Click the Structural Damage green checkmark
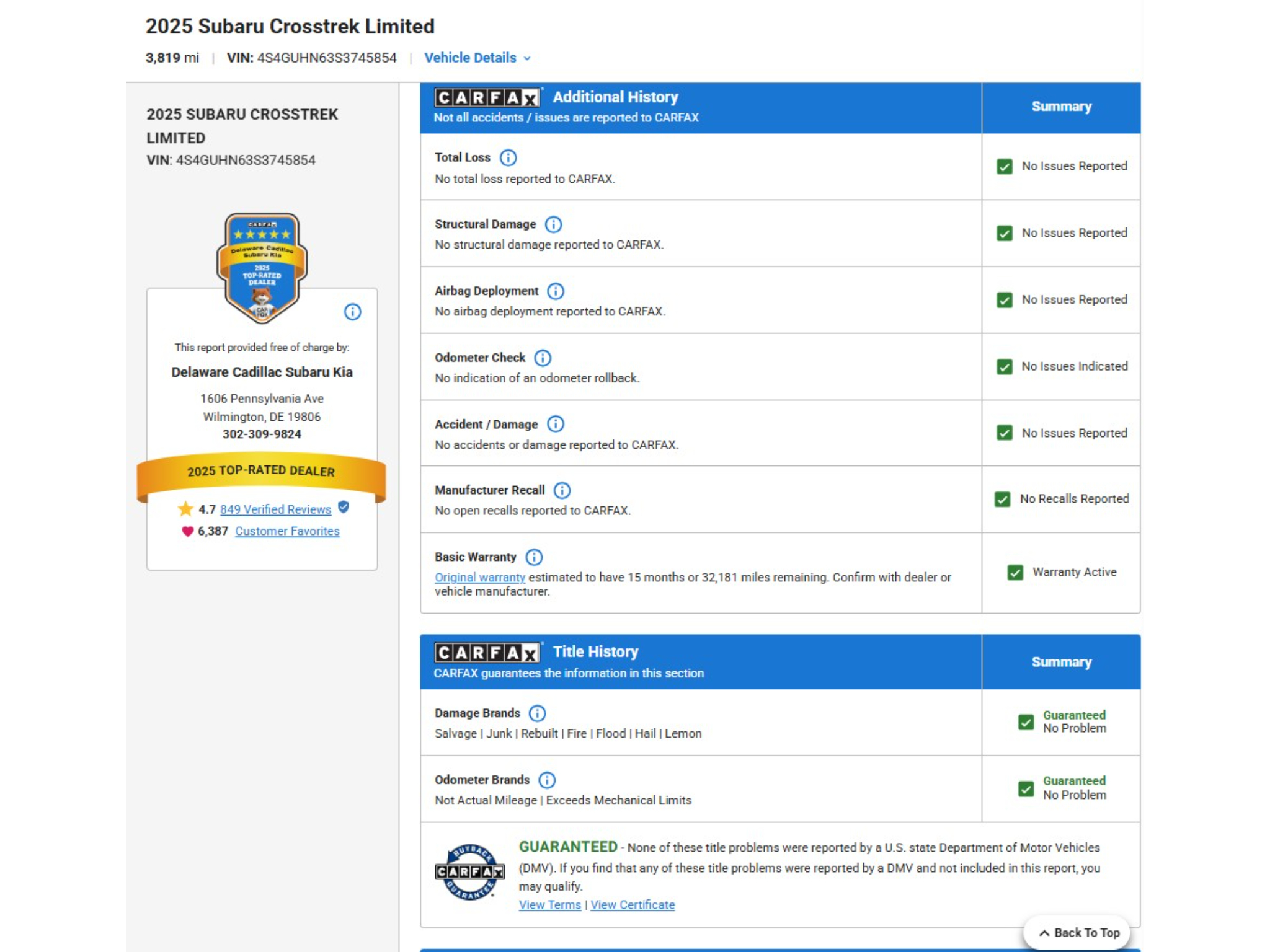Screen dimensions: 1270x952 pyautogui.click(x=1005, y=233)
